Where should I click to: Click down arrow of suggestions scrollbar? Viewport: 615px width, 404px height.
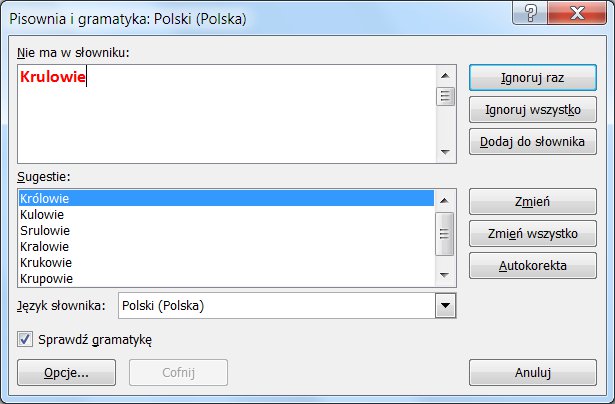(x=444, y=275)
